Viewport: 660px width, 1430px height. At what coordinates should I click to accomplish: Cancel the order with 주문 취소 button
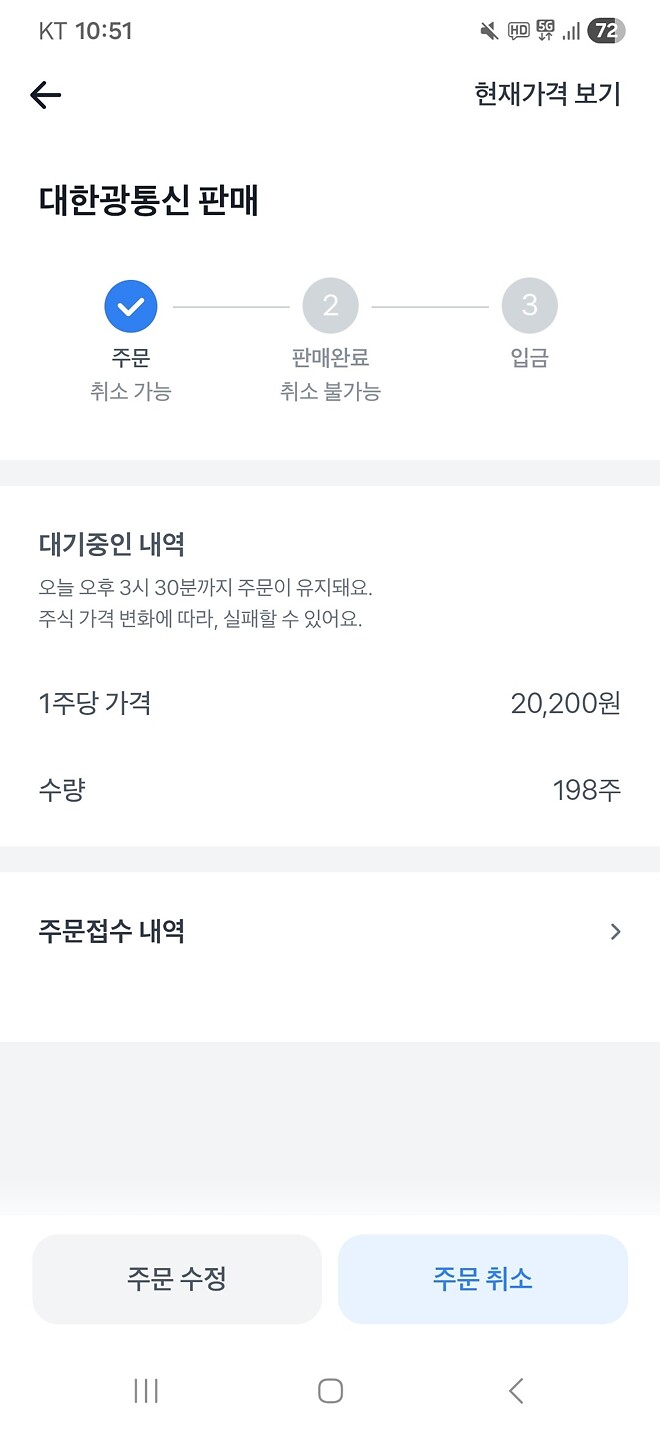(x=483, y=1279)
